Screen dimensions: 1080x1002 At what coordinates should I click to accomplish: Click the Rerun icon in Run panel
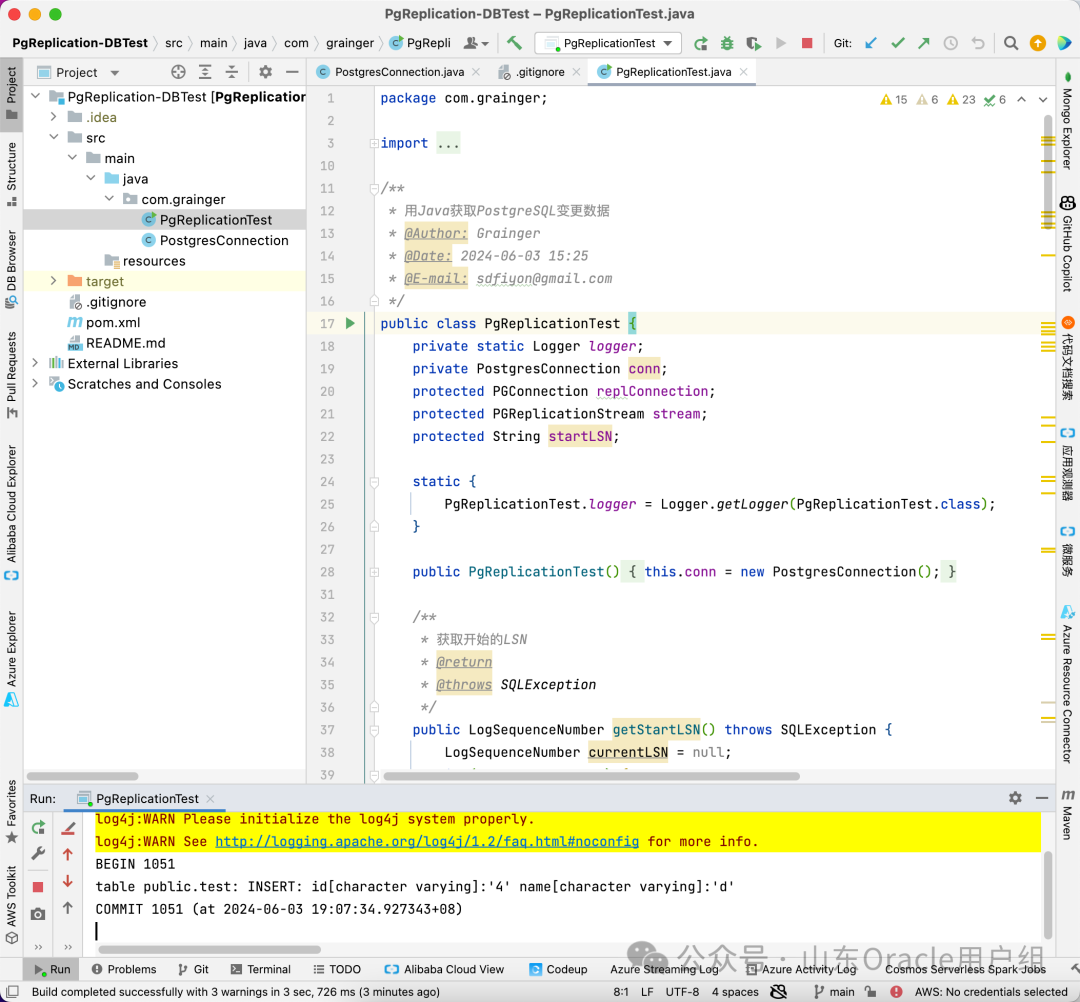[x=38, y=827]
